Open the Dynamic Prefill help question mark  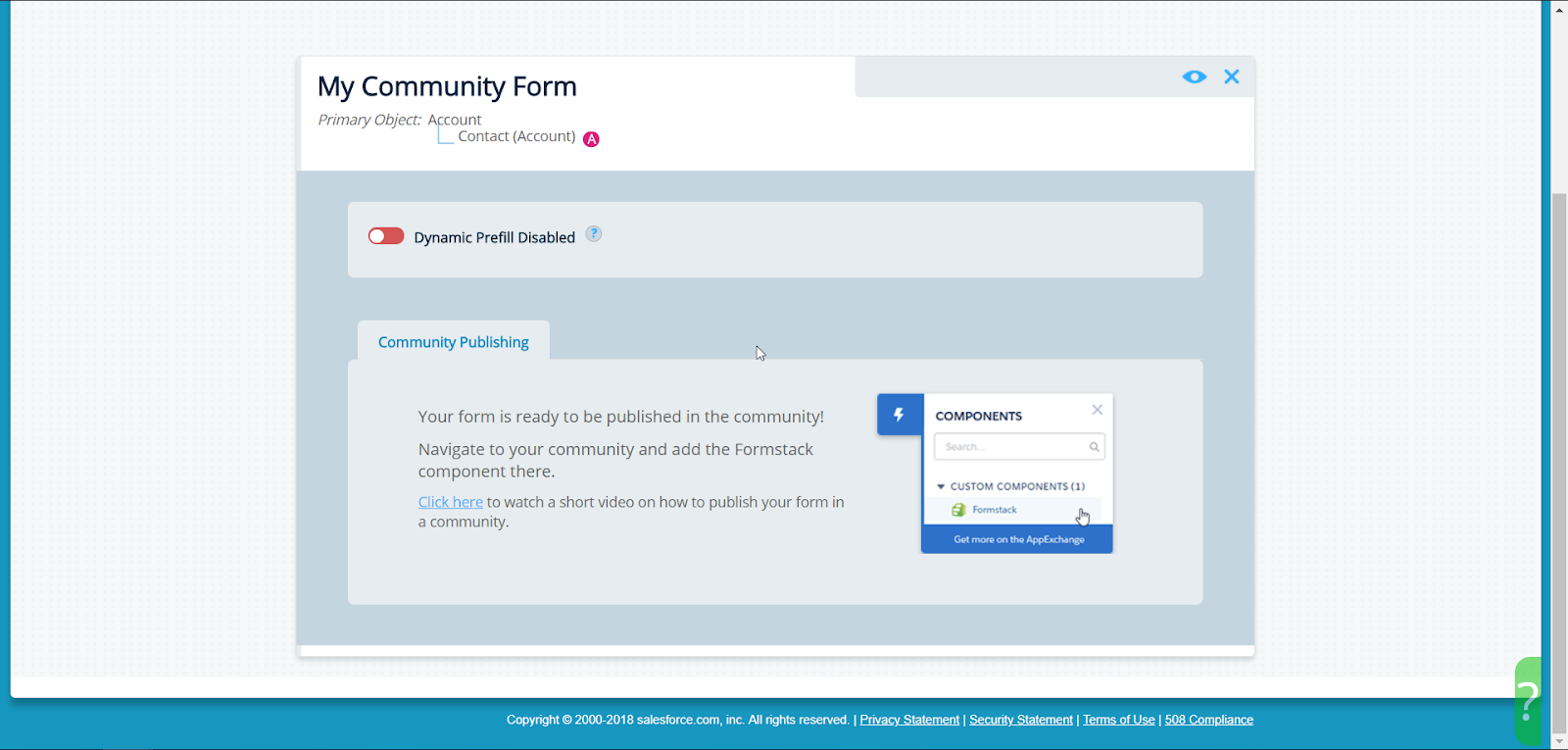(594, 234)
